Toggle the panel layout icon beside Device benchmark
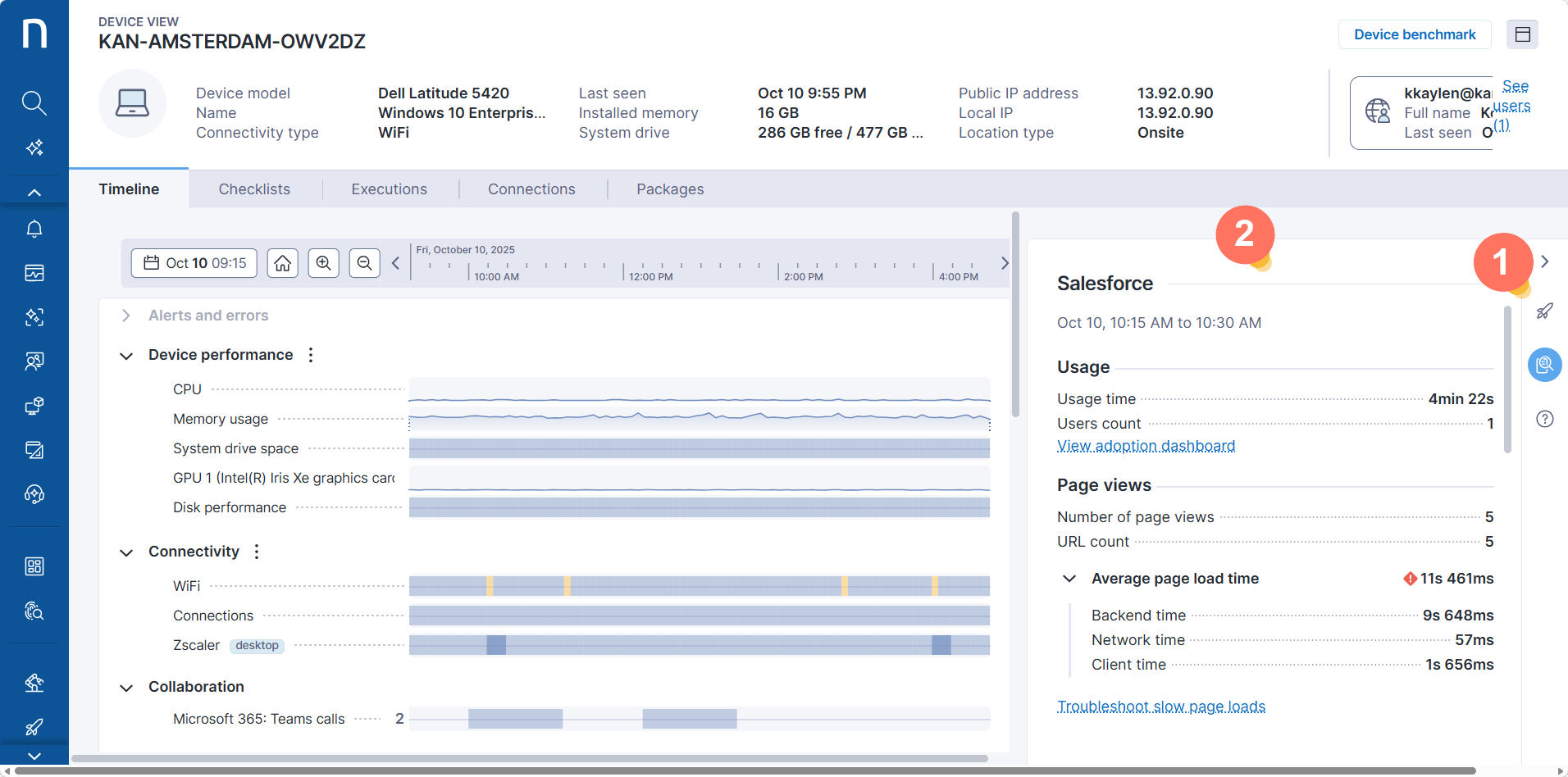1568x777 pixels. [1523, 34]
